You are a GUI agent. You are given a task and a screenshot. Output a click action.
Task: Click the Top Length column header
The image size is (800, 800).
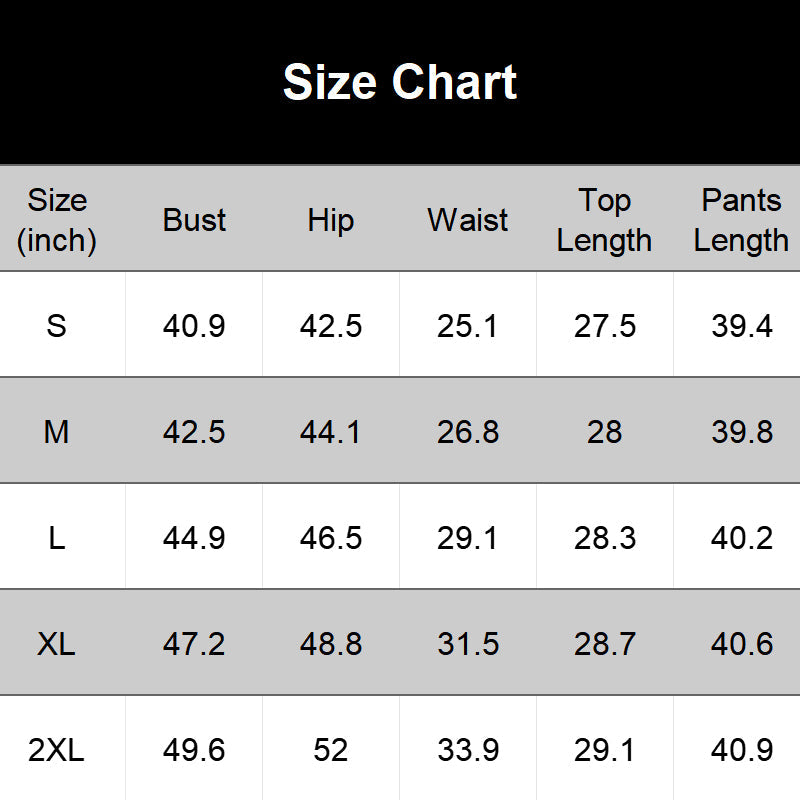[604, 220]
